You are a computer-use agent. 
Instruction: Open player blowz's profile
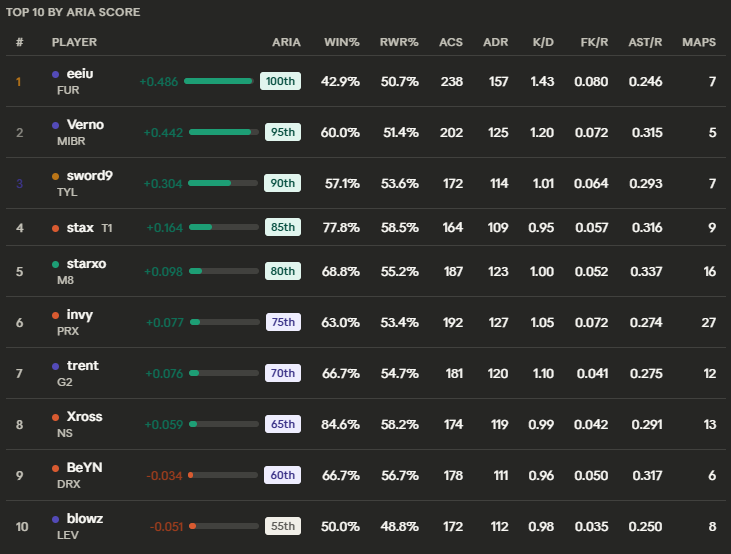coord(85,519)
